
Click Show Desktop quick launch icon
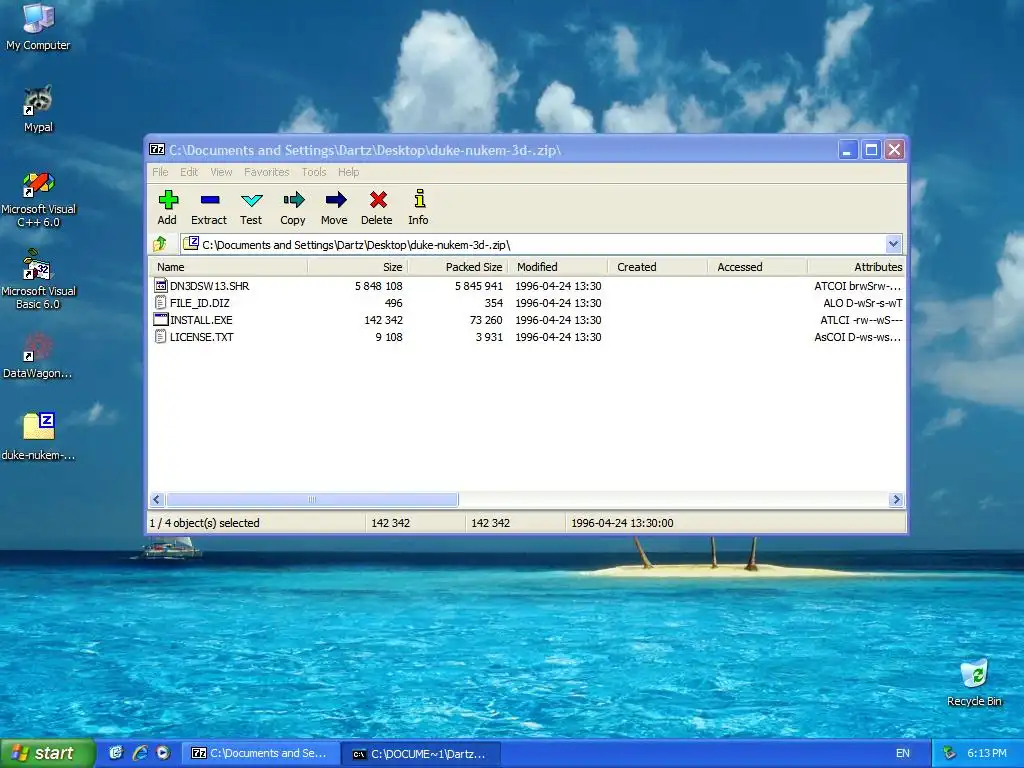pos(116,753)
